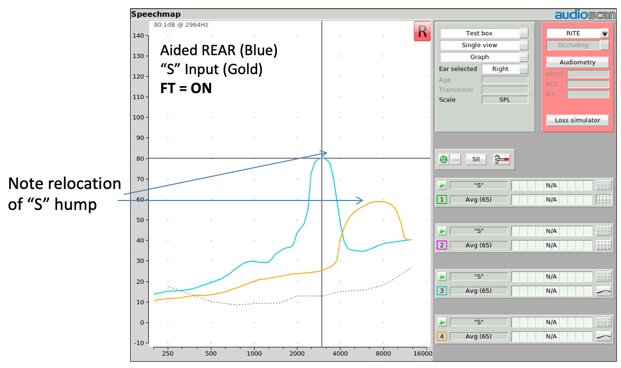Click the dotted grid icon on test 4 "S" row
This screenshot has width=621, height=368.
[x=604, y=322]
